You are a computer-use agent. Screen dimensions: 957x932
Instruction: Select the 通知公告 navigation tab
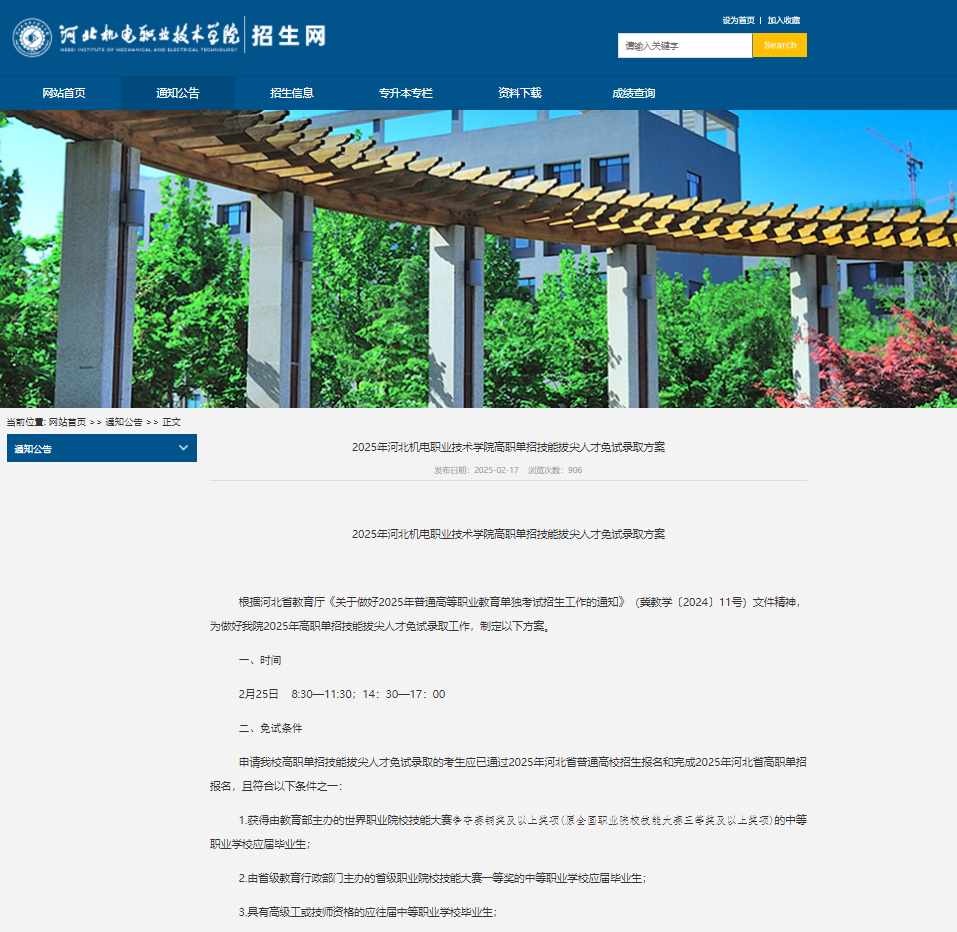(x=176, y=92)
